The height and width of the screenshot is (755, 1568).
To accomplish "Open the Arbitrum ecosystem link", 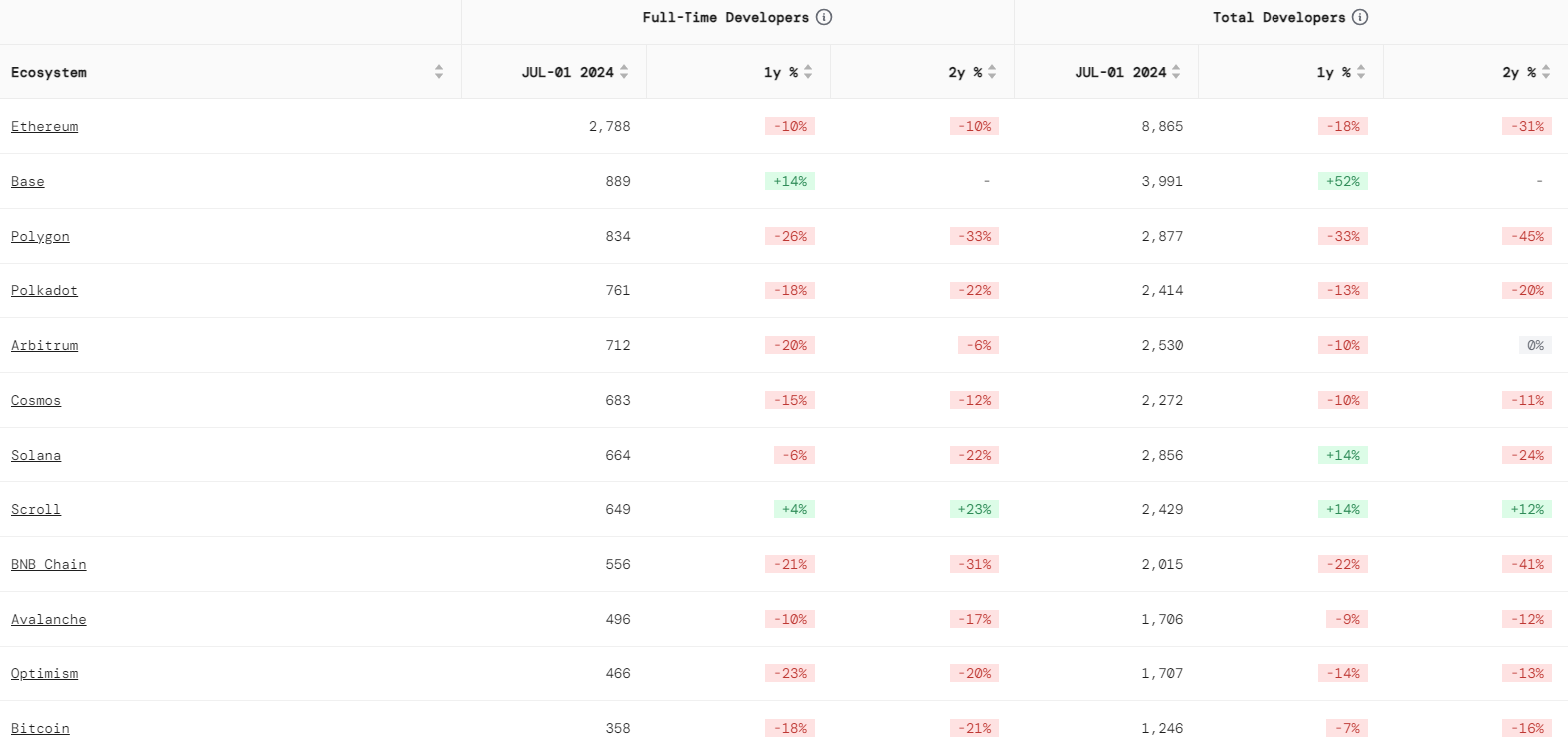I will tap(44, 345).
